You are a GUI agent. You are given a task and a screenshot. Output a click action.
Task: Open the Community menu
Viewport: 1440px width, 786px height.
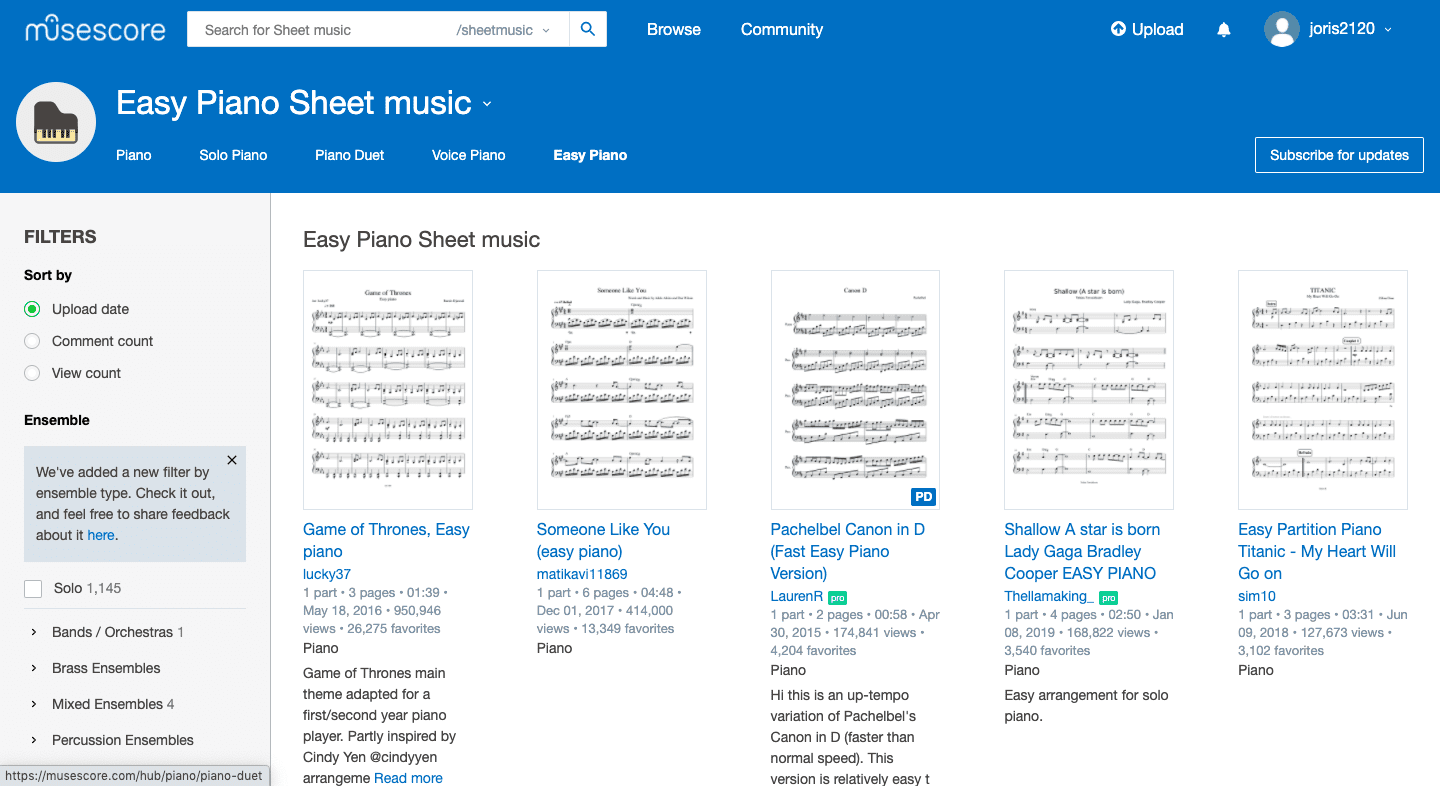tap(782, 30)
